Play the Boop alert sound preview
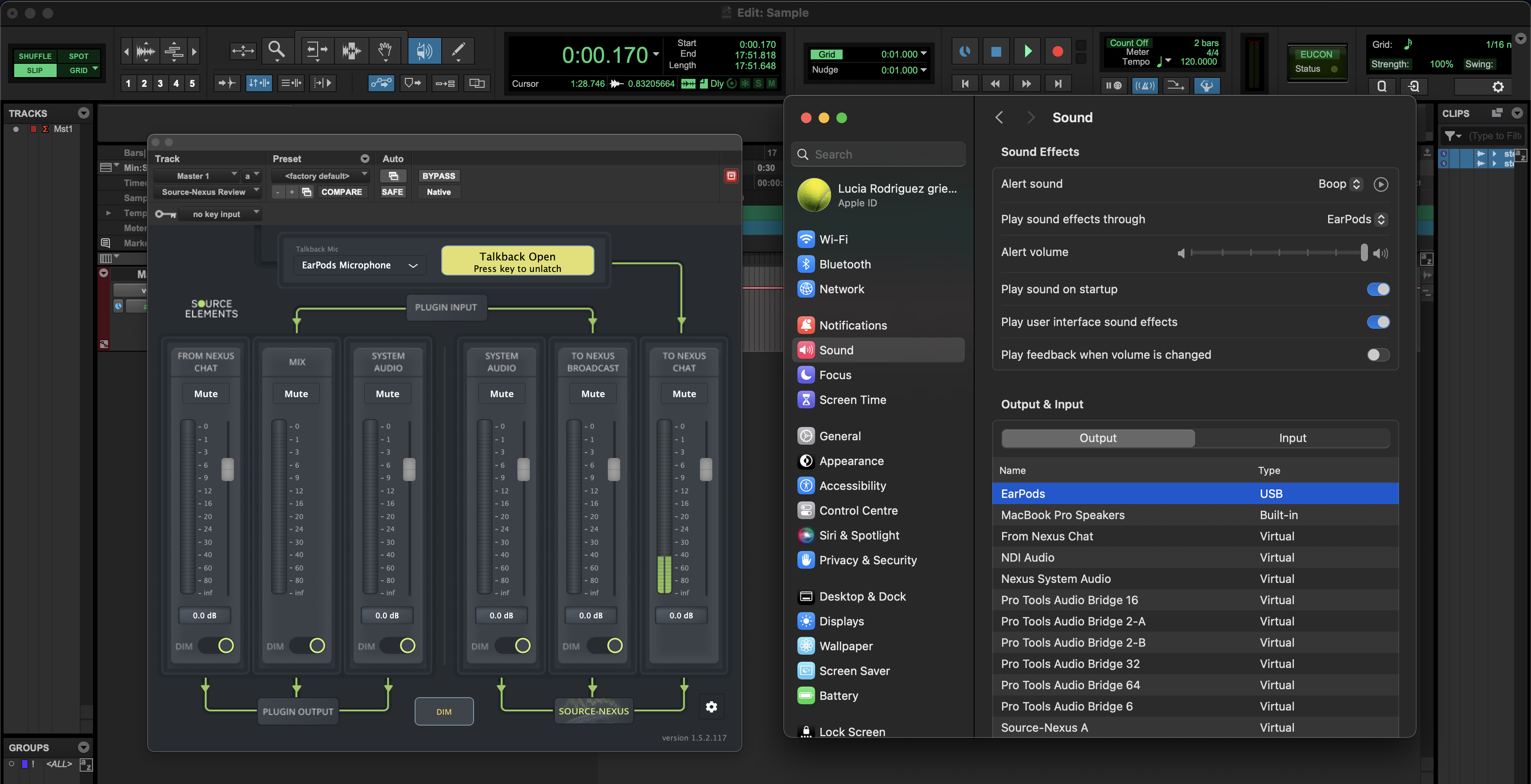The height and width of the screenshot is (784, 1531). (x=1380, y=184)
